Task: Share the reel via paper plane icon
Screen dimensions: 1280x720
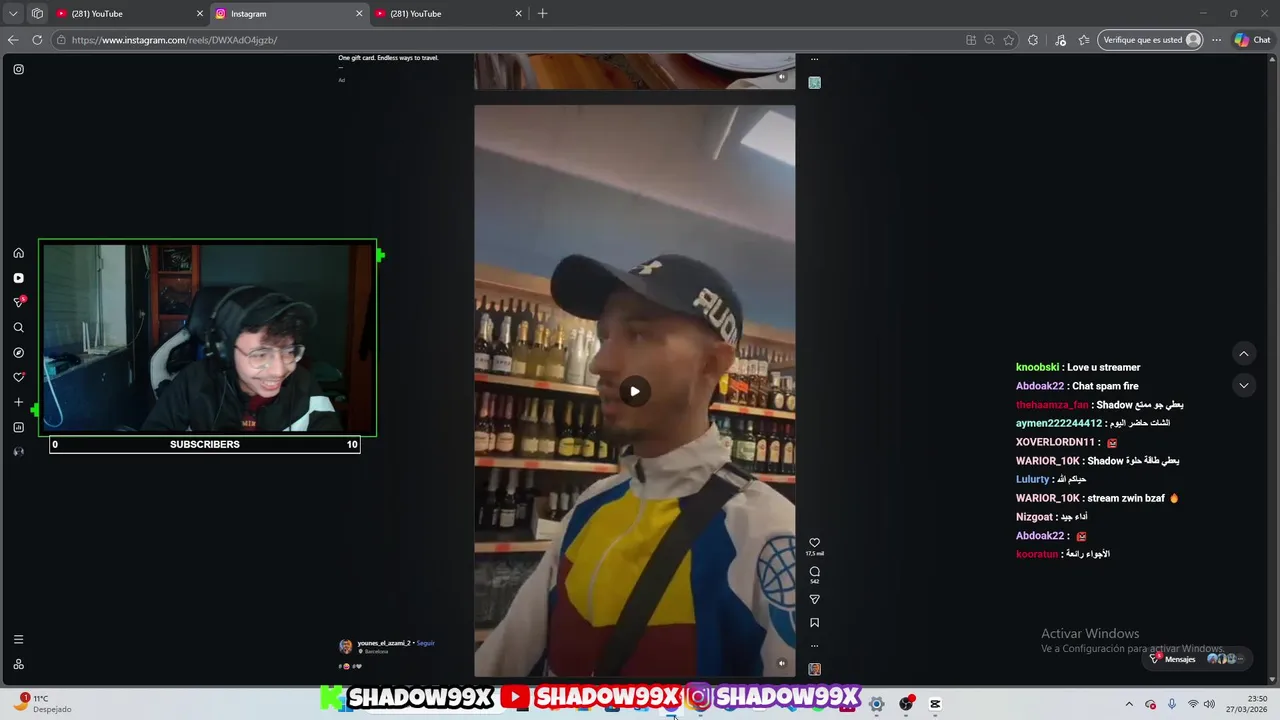Action: 814,600
